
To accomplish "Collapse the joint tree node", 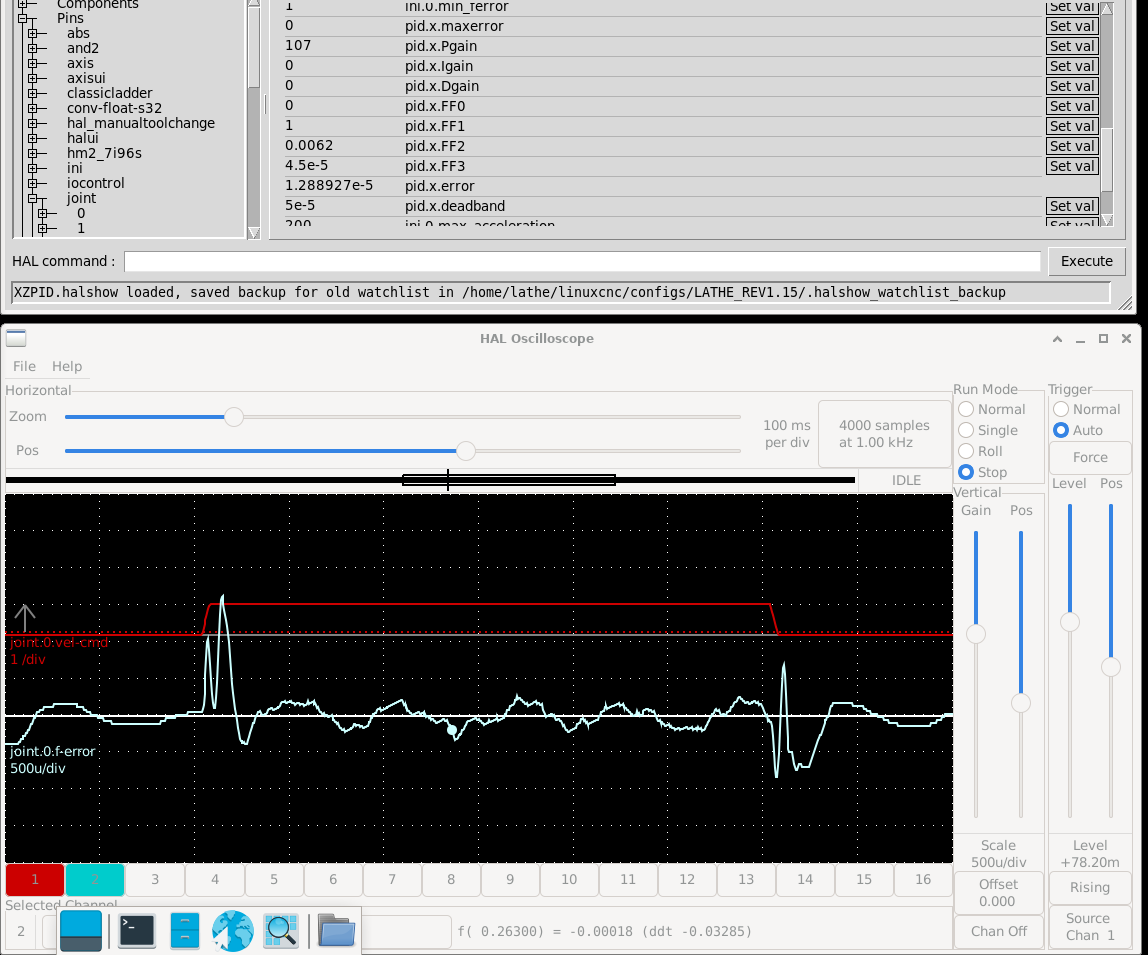I will tap(32, 198).
